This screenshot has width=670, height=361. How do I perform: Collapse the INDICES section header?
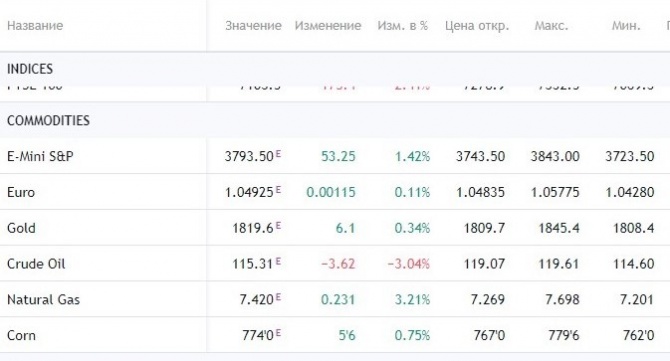[x=30, y=69]
